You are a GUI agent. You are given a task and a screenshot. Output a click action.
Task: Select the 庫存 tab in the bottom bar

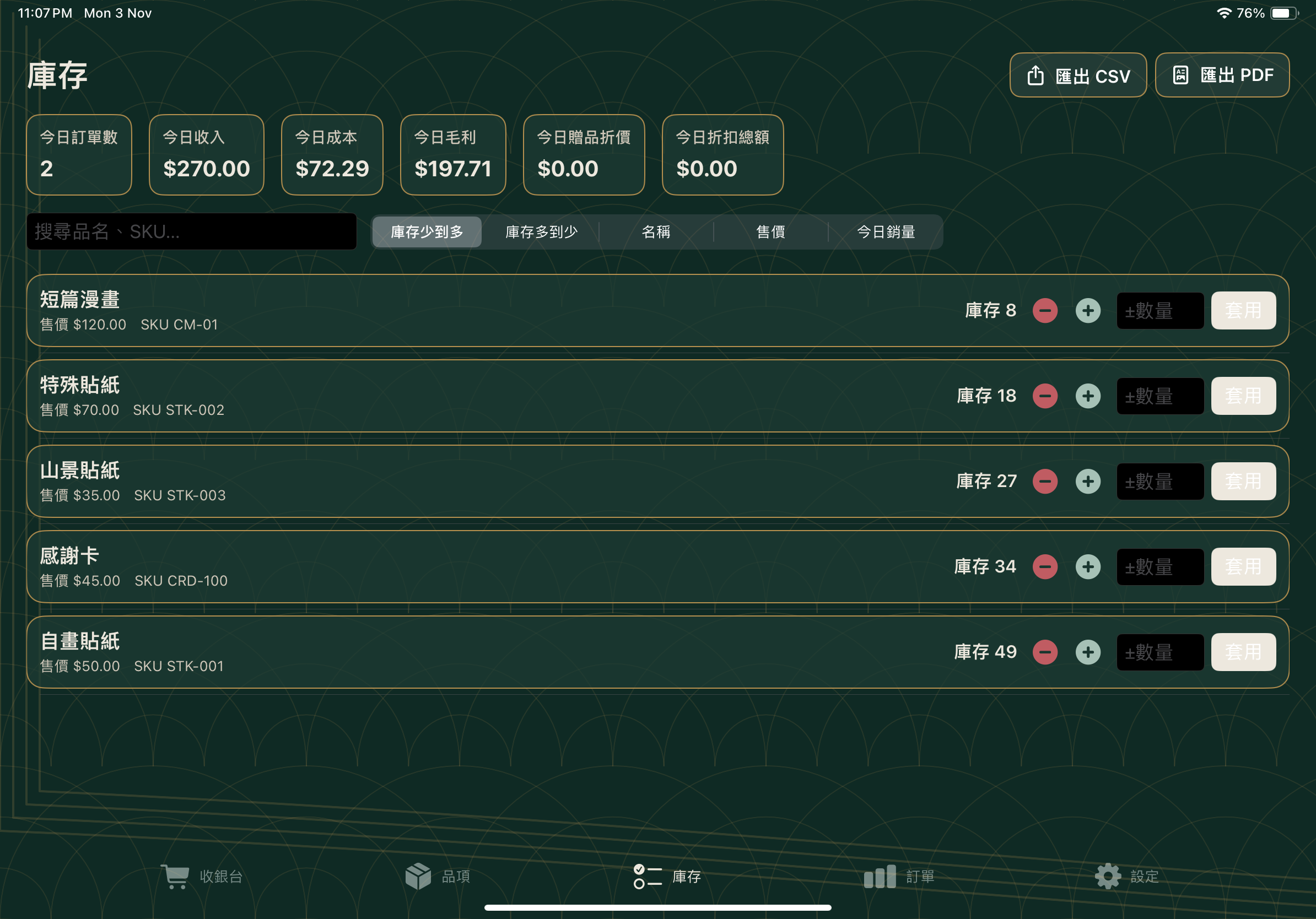[x=667, y=876]
